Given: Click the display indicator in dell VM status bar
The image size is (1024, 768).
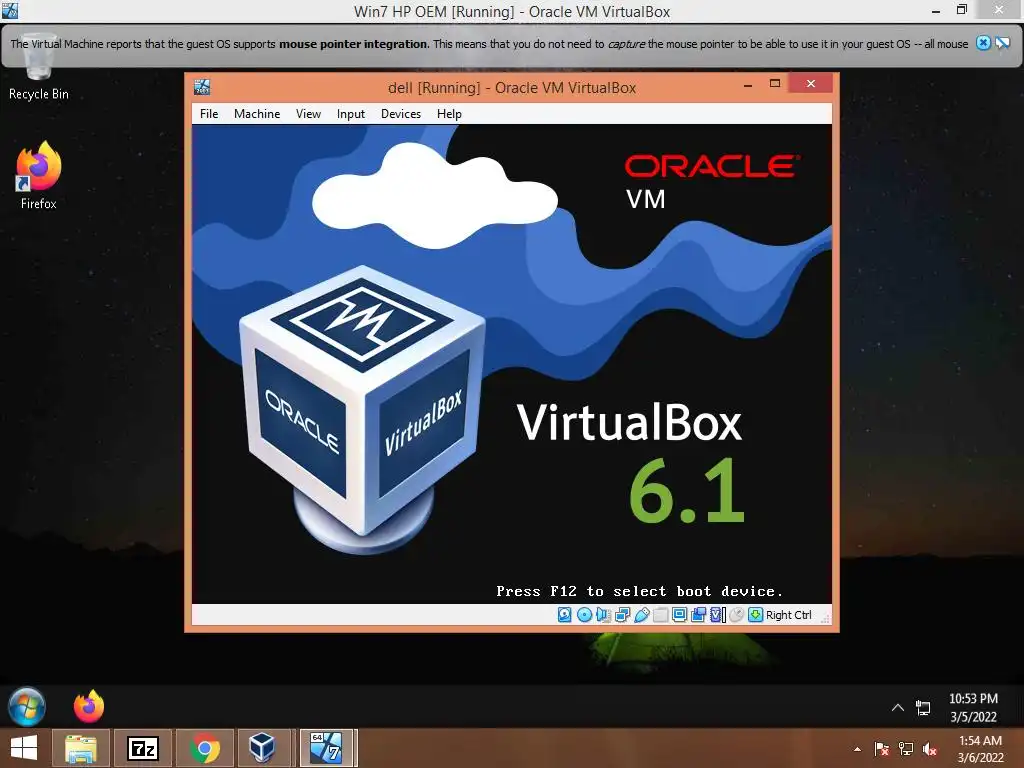Looking at the screenshot, I should tap(680, 615).
